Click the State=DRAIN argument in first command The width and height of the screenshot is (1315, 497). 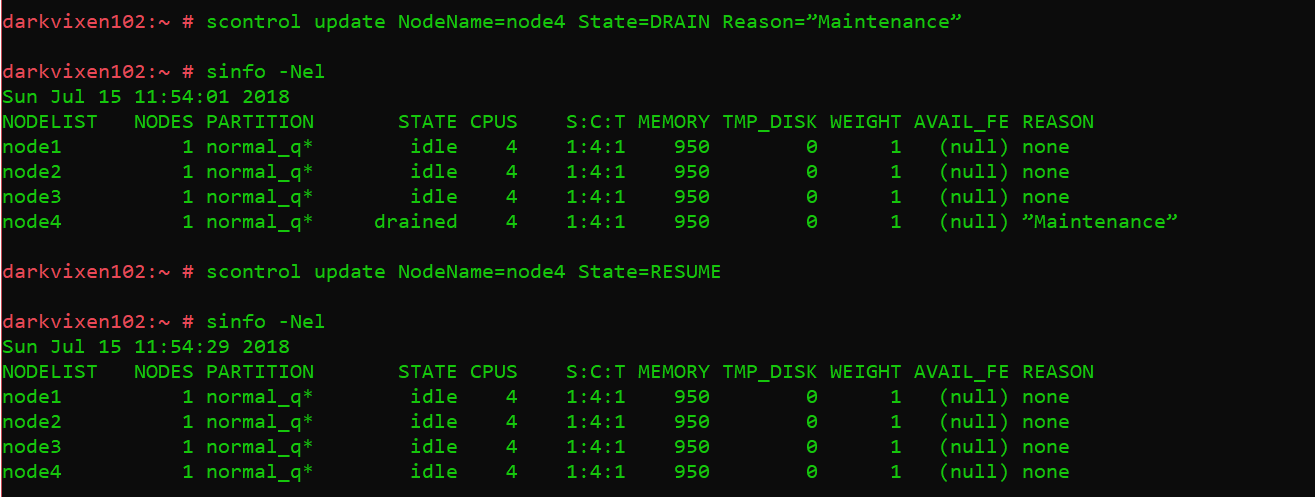(x=644, y=22)
